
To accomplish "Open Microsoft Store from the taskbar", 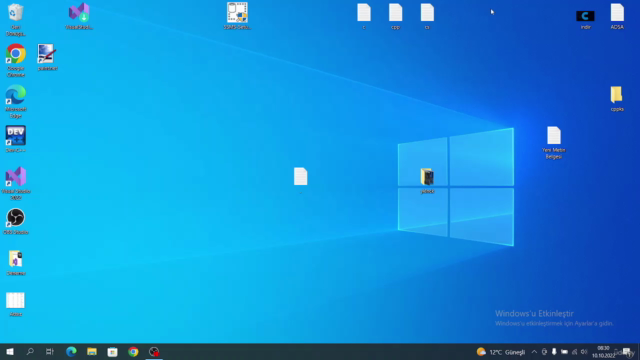I will pyautogui.click(x=112, y=352).
